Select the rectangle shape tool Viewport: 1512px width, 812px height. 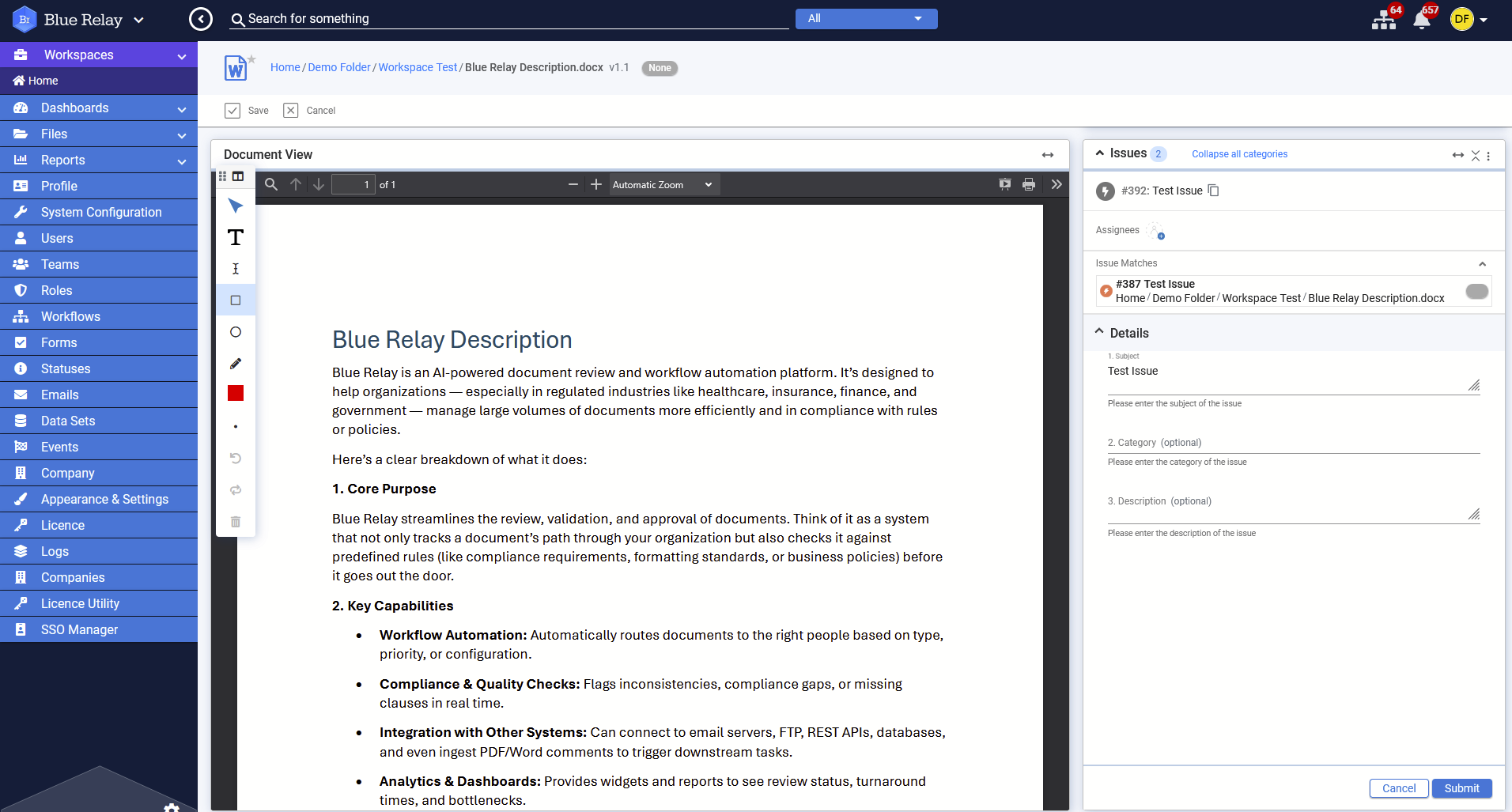tap(236, 300)
